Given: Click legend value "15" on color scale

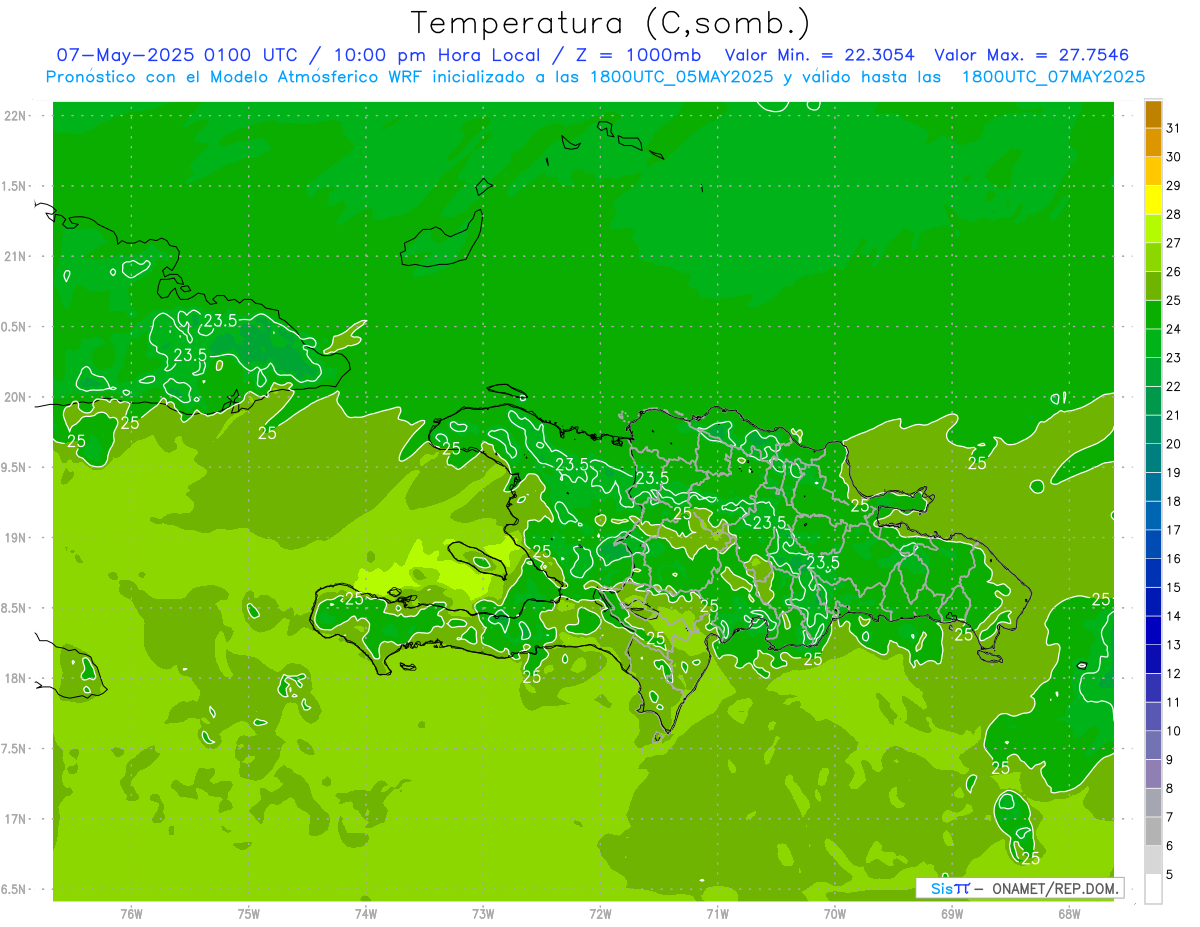Looking at the screenshot, I should tap(1174, 588).
